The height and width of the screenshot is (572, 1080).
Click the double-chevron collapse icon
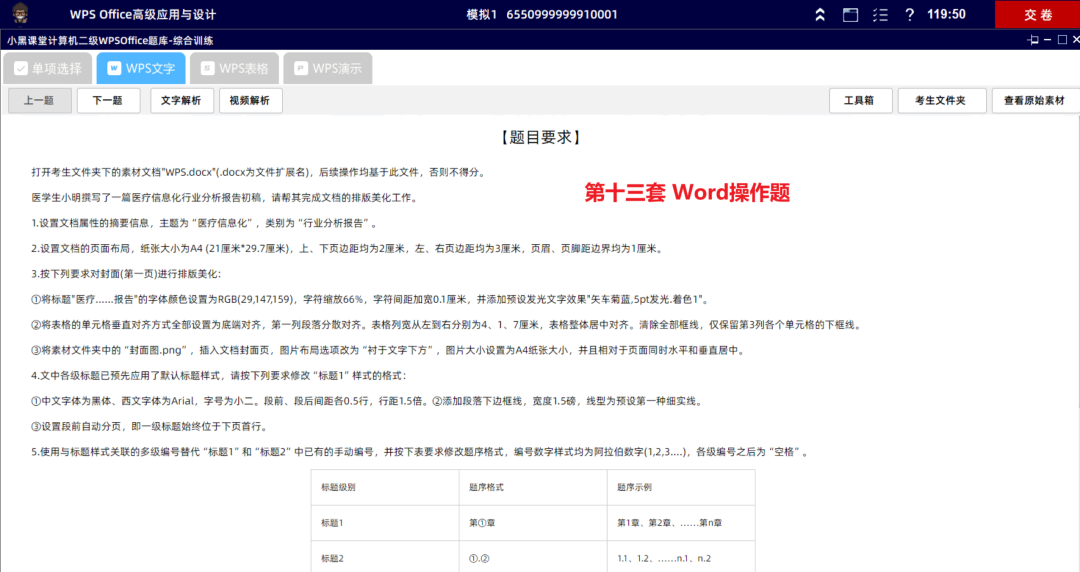pos(820,14)
